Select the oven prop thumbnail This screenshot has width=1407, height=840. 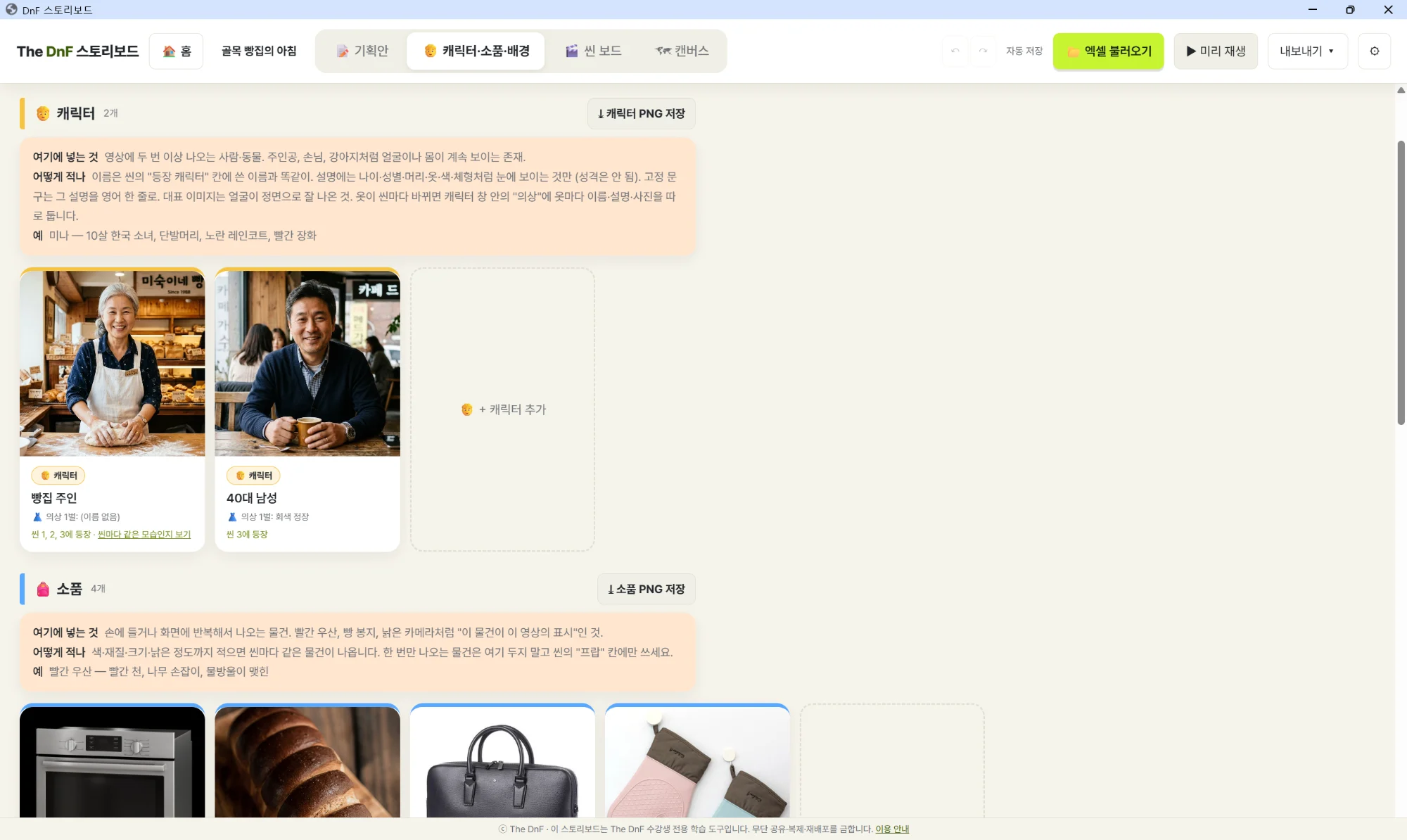click(x=113, y=762)
